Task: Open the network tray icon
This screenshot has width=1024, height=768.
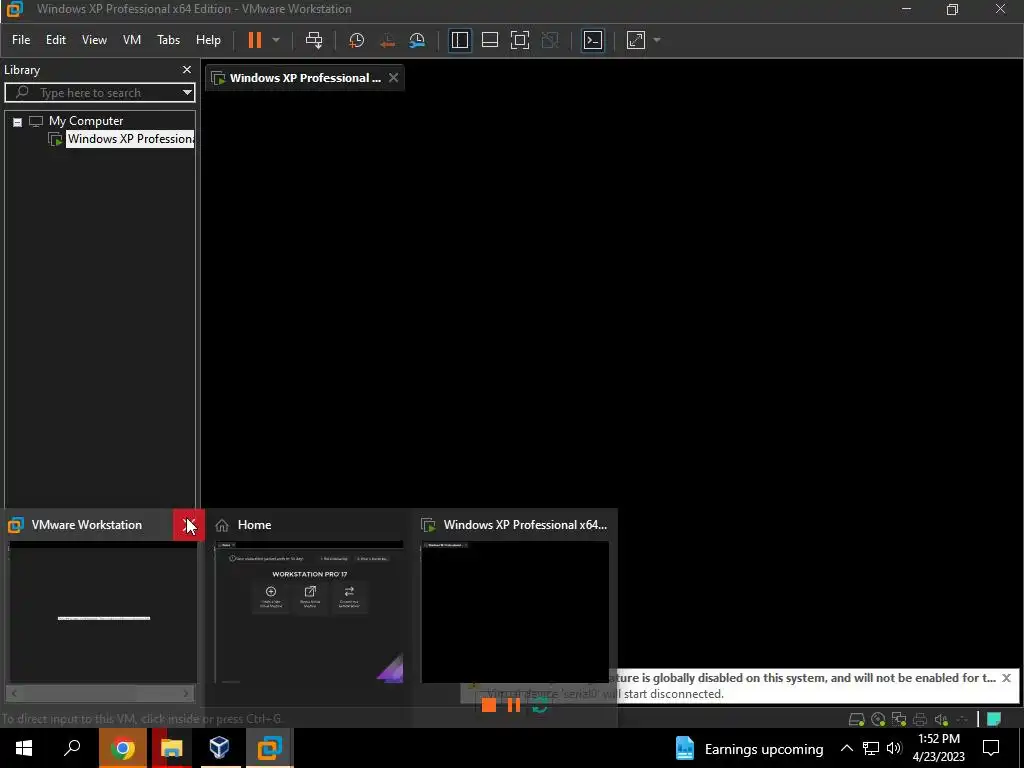Action: pos(871,748)
